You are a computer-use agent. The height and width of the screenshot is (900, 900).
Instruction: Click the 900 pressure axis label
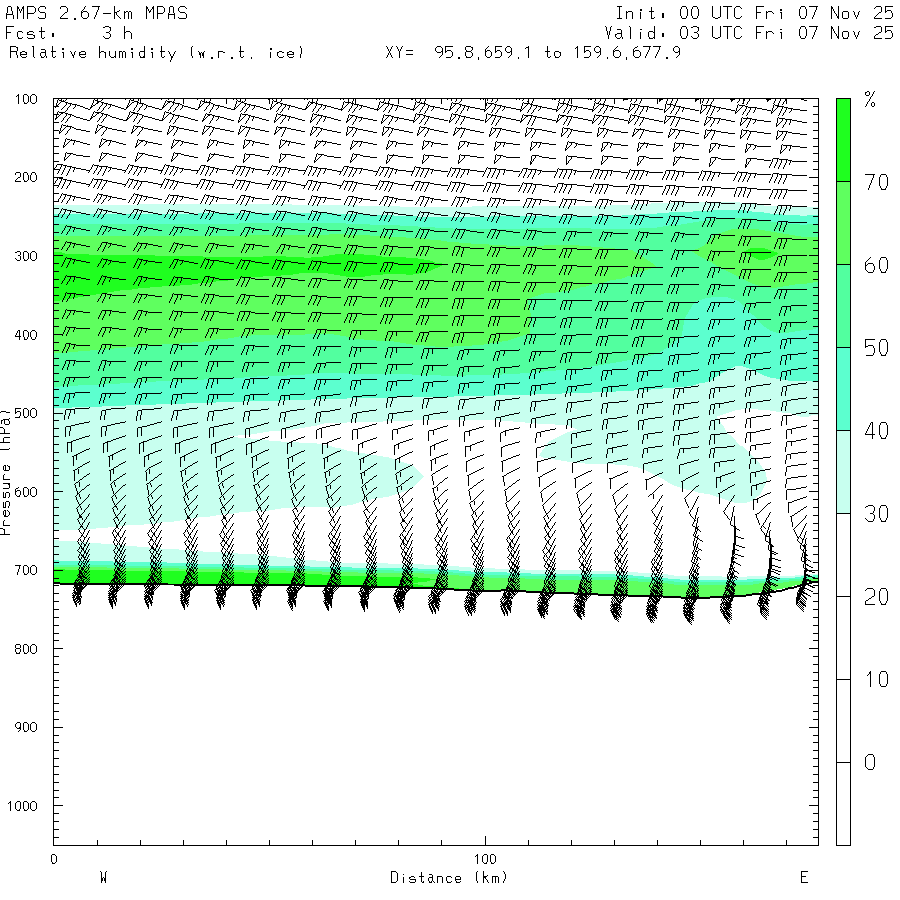[26, 727]
